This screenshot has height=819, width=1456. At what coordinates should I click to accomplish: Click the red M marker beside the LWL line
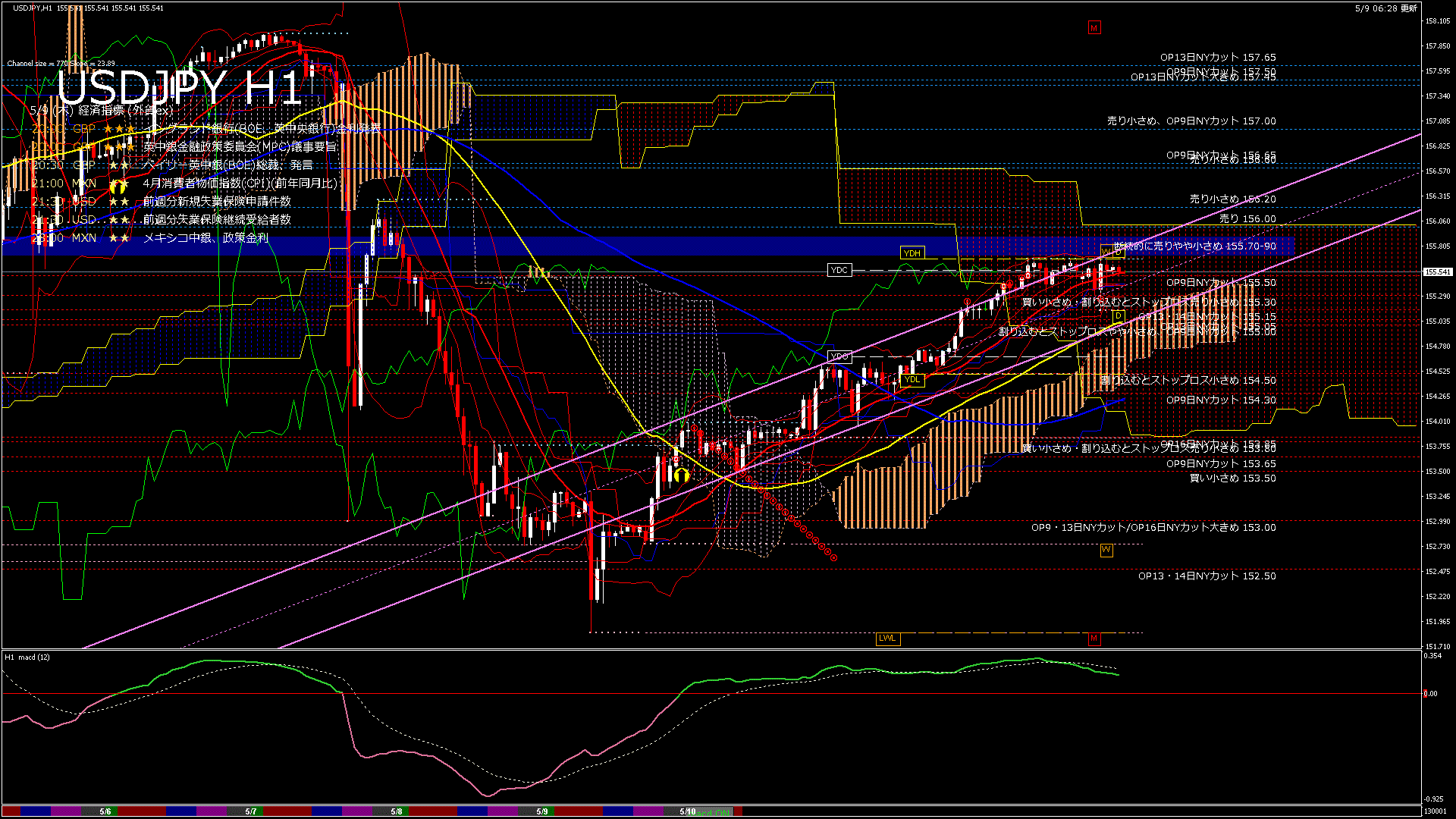pyautogui.click(x=1094, y=639)
